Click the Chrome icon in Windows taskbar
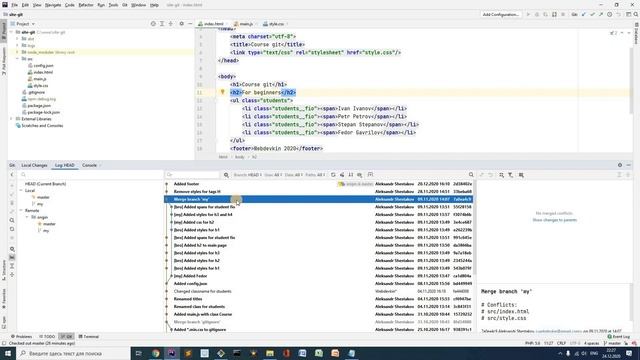 pos(156,353)
